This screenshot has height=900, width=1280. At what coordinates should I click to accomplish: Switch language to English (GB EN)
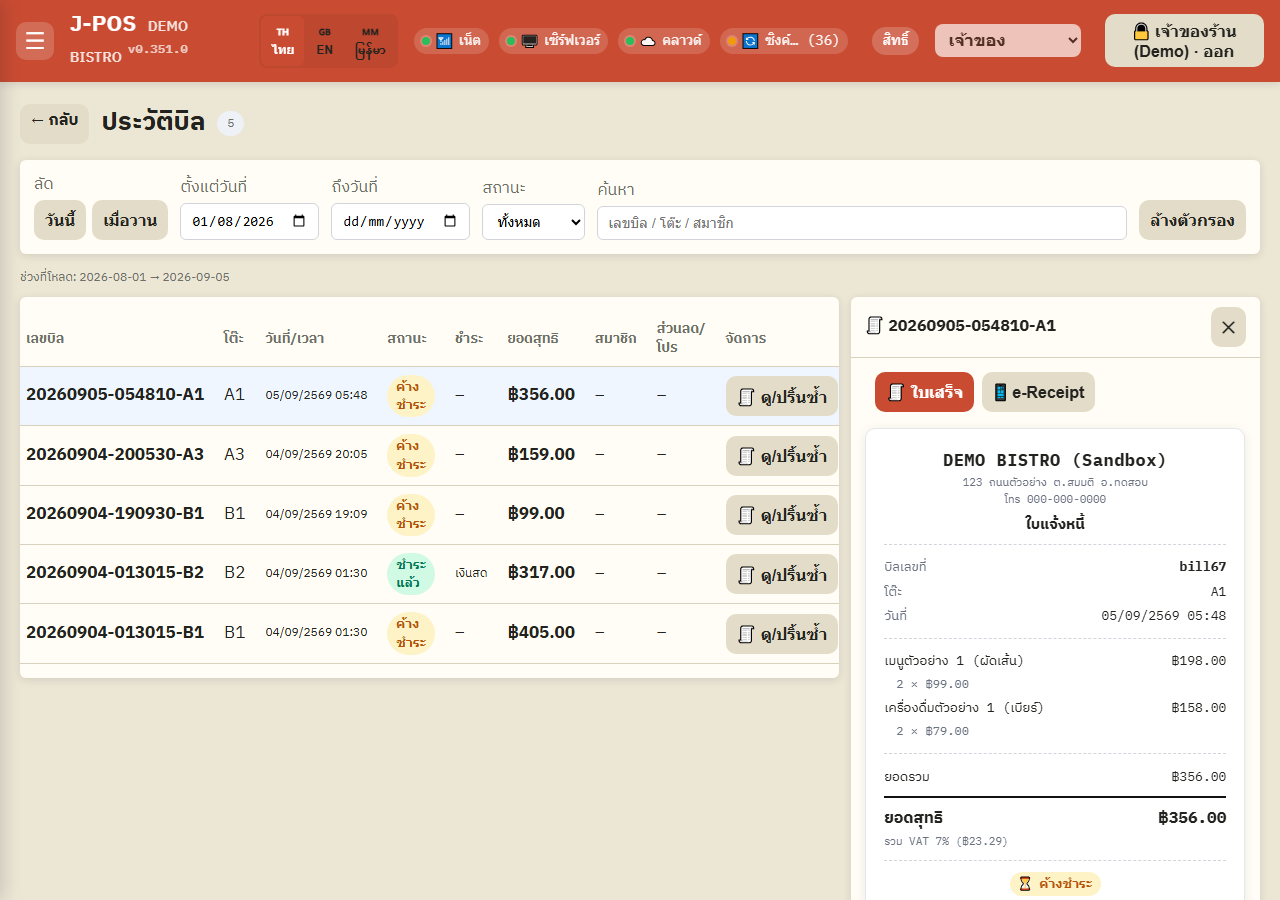325,41
